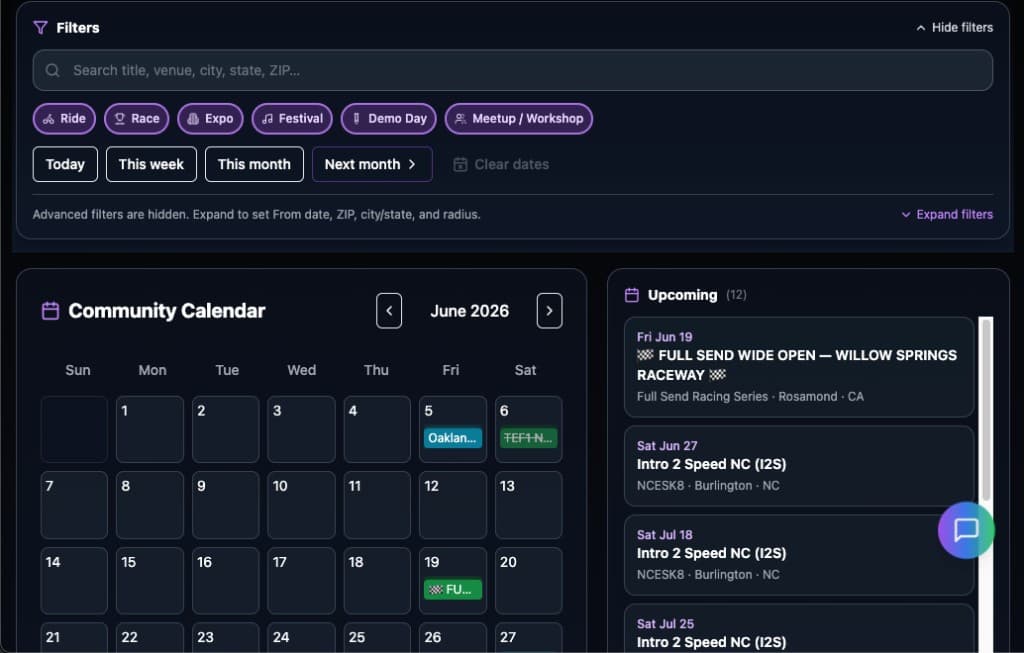Open Sat Jul 25 Intro 2 Speed card
This screenshot has height=653, width=1024.
coord(799,628)
